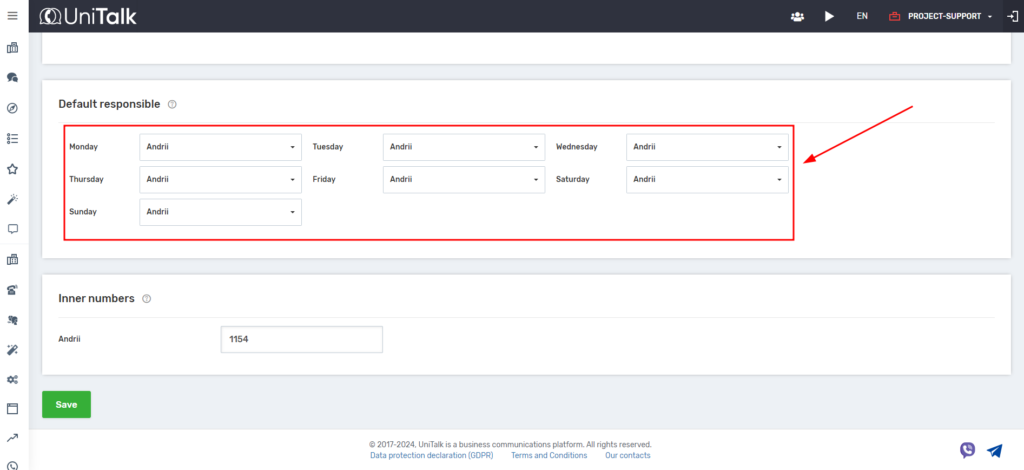Open the star icon in the sidebar
The image size is (1024, 470).
click(13, 169)
